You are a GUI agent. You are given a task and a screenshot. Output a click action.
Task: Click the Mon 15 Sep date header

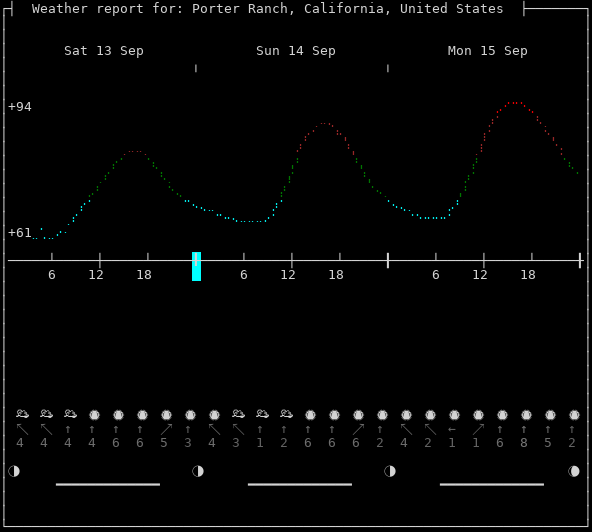(487, 51)
